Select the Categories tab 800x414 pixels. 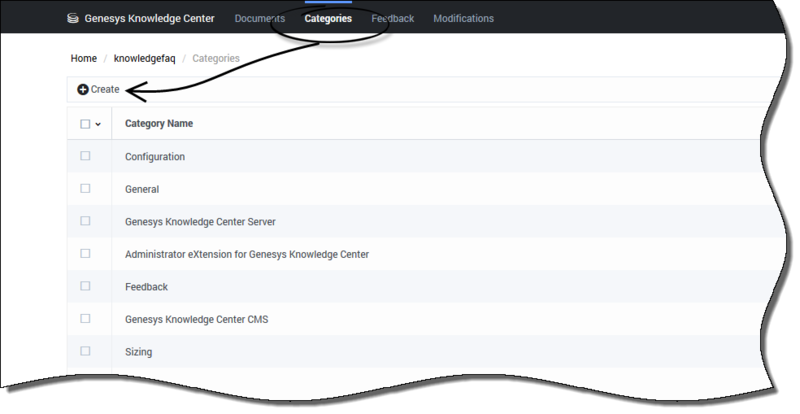pos(328,18)
